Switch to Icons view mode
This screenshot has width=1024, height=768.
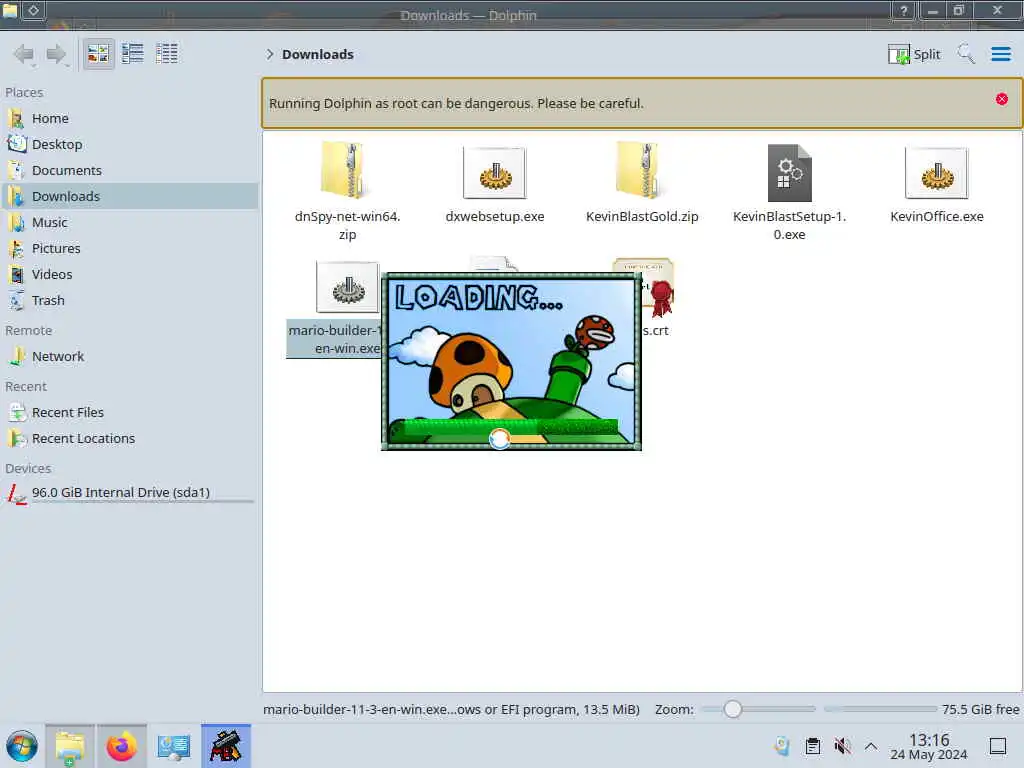[98, 54]
